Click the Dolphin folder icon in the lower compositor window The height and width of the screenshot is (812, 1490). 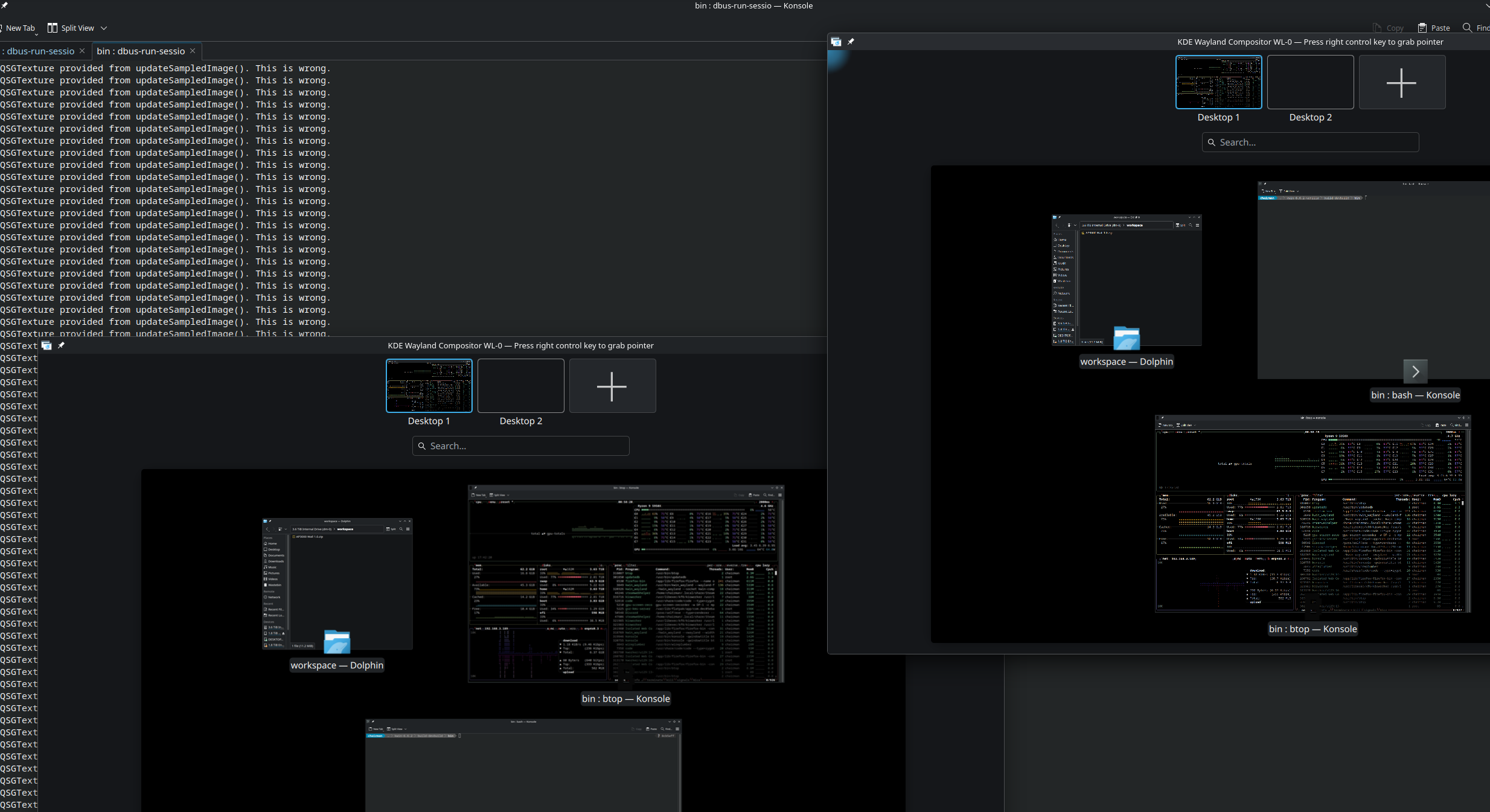(336, 642)
